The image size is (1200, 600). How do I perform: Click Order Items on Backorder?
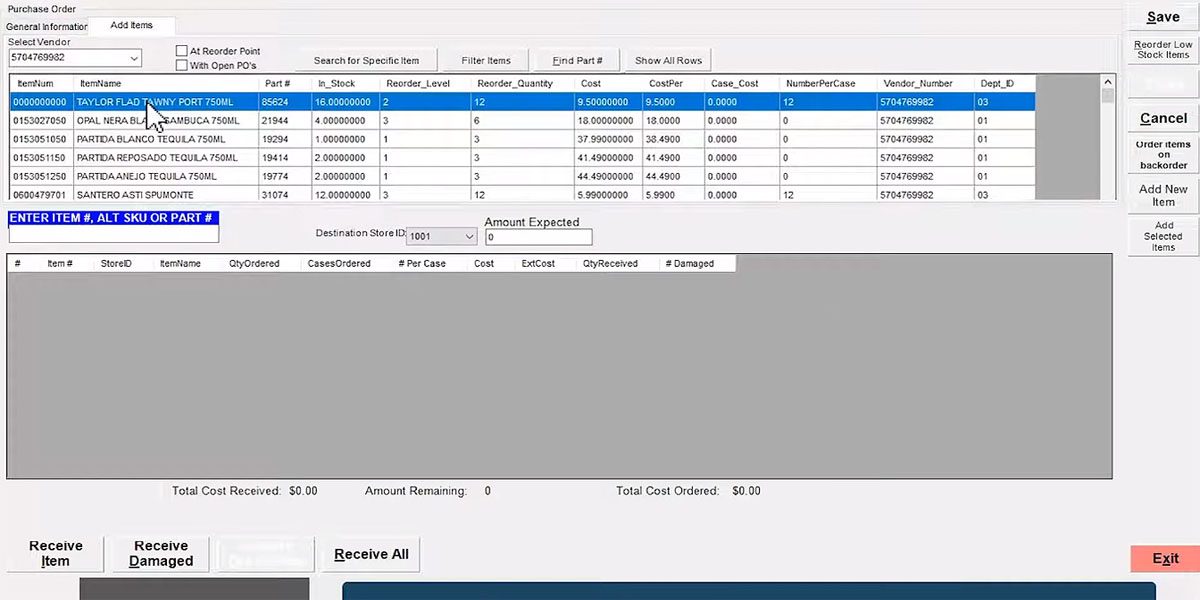[x=1161, y=153]
